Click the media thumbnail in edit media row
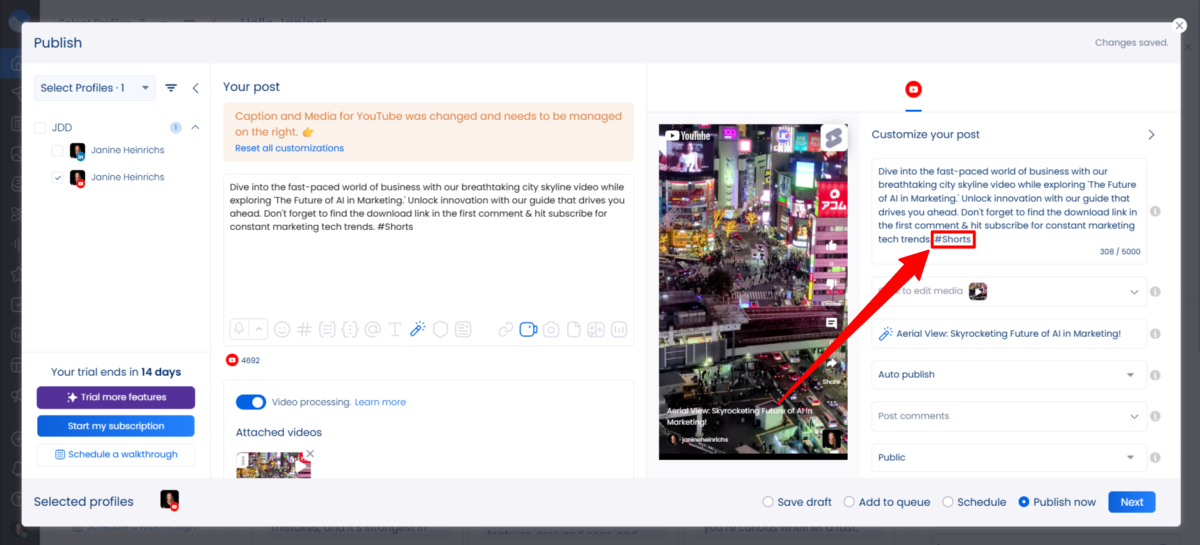Screen dimensions: 1200x545 [978, 291]
